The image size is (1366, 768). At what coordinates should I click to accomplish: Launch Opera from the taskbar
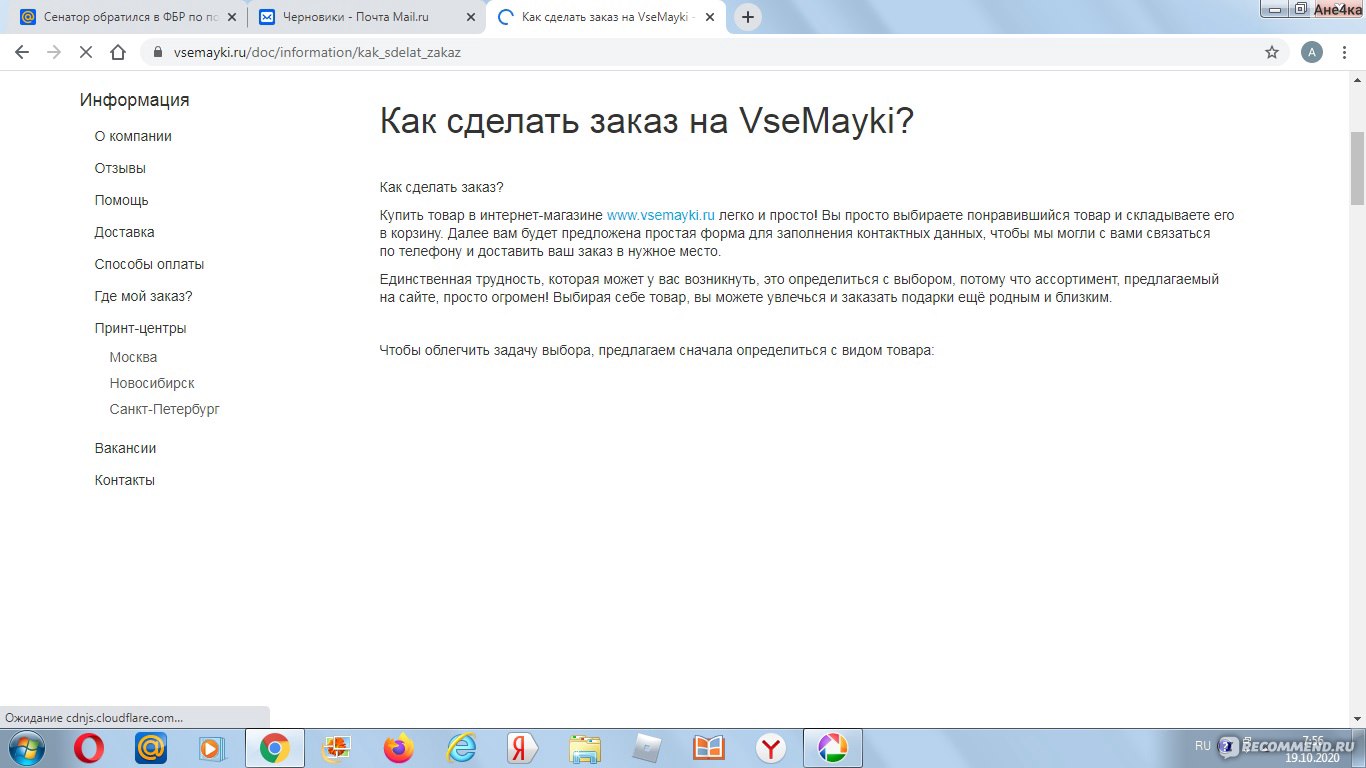[x=89, y=748]
